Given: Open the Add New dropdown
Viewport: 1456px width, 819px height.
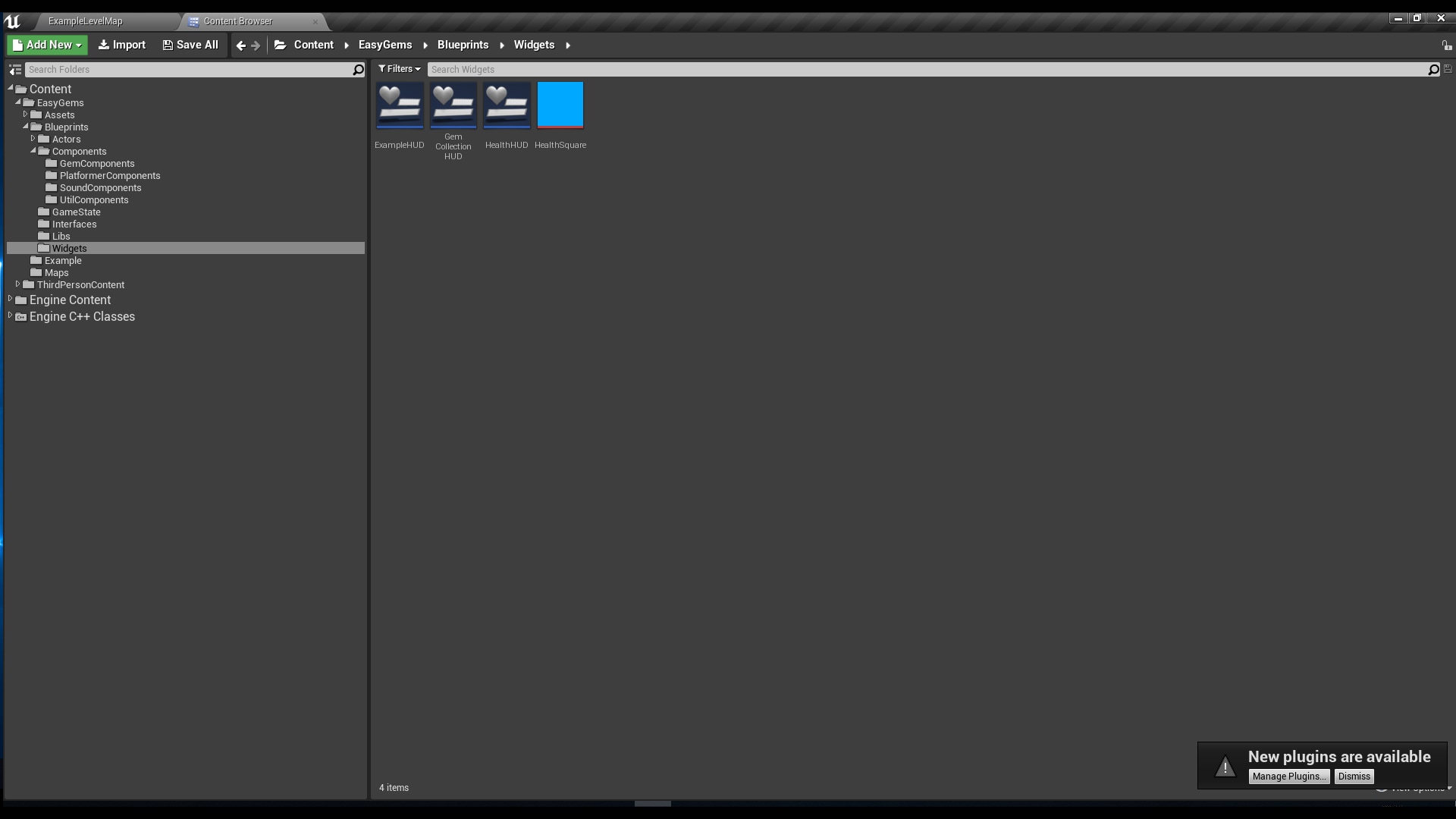Looking at the screenshot, I should pos(46,45).
